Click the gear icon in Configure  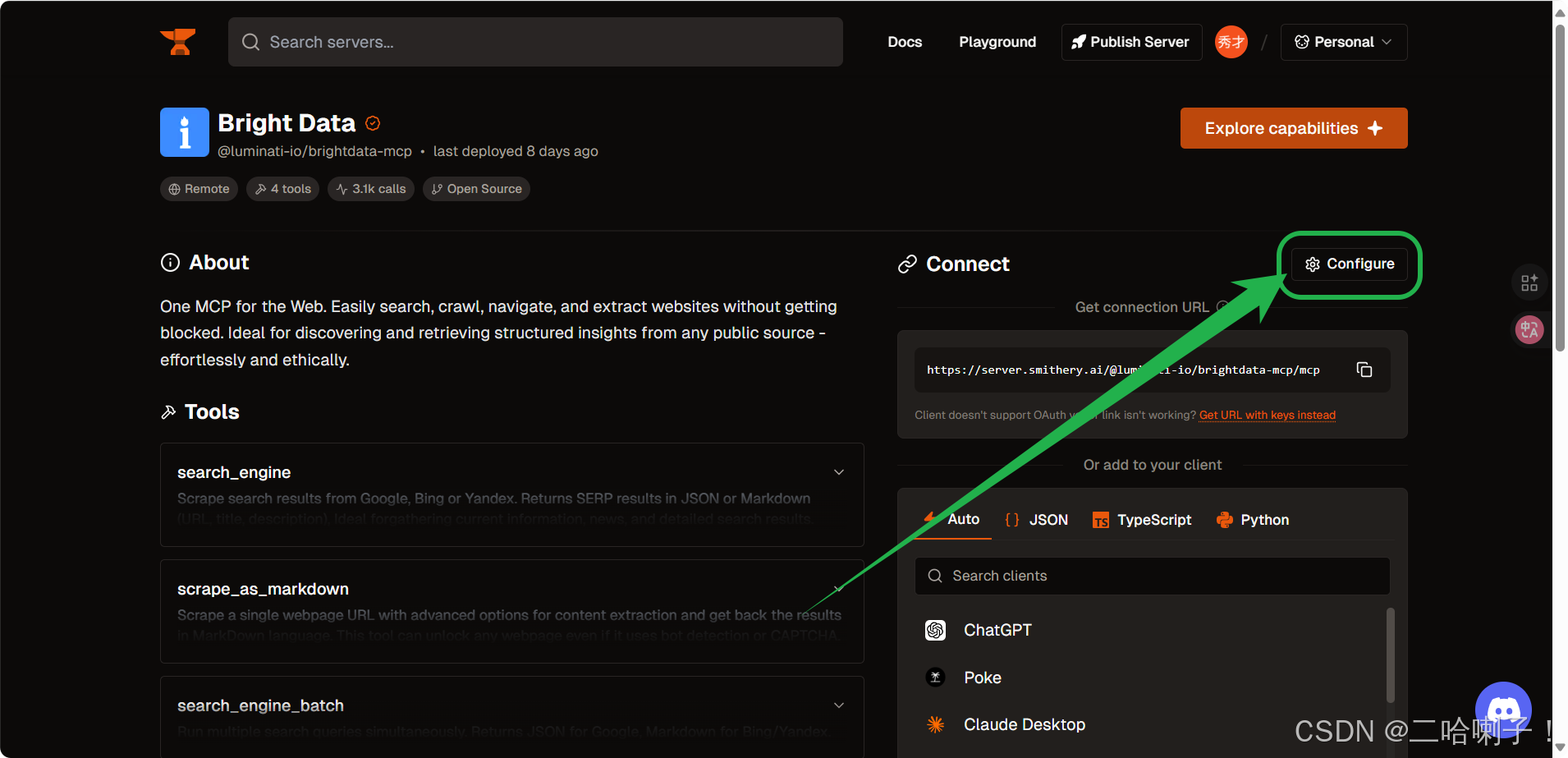point(1313,264)
